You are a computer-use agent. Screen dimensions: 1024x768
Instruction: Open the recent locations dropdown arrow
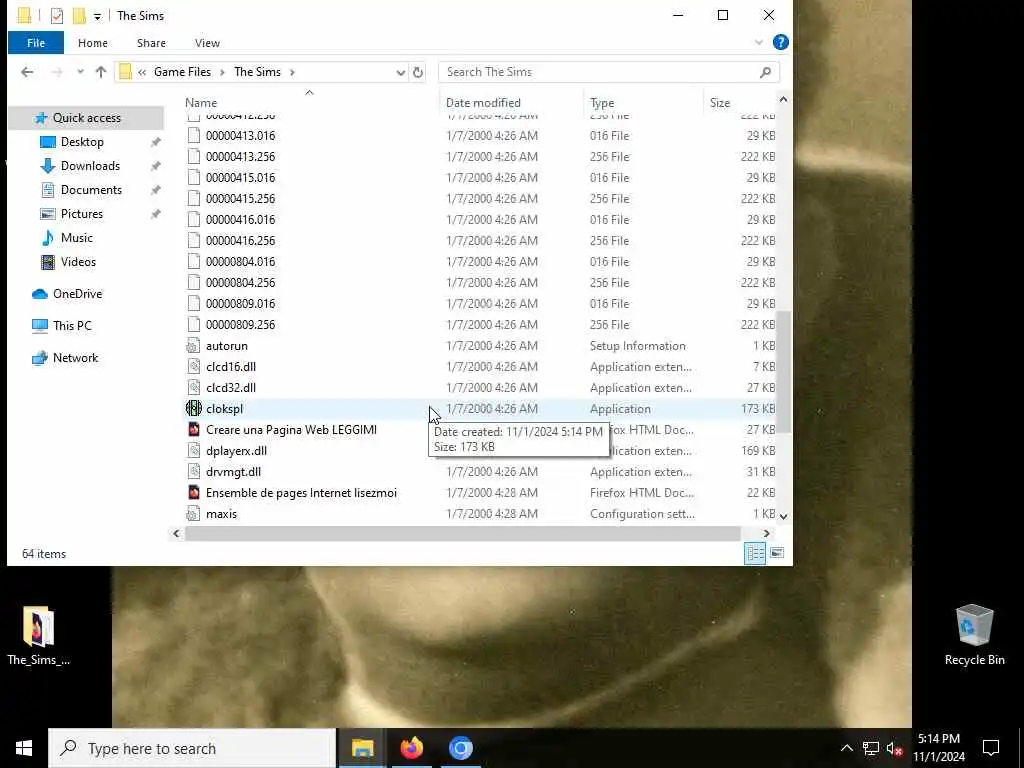point(80,72)
